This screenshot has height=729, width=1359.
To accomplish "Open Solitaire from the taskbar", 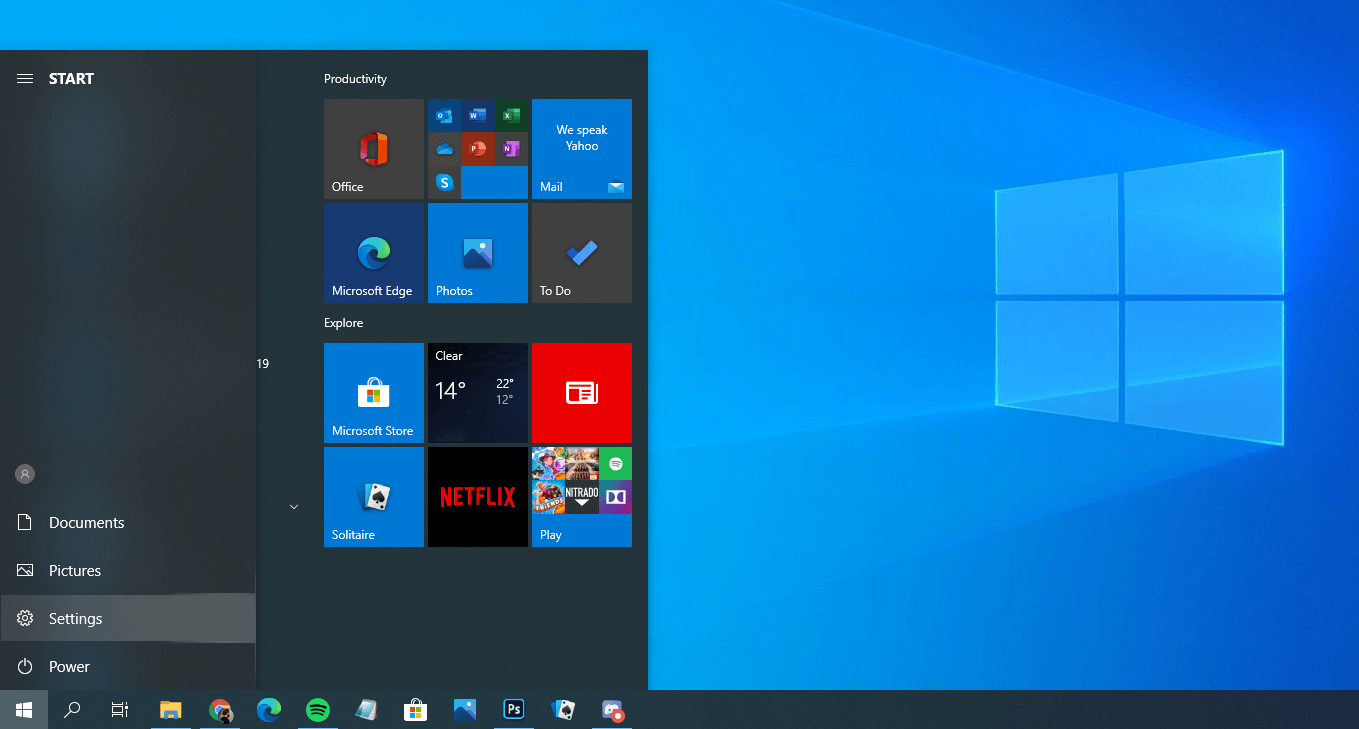I will 563,710.
